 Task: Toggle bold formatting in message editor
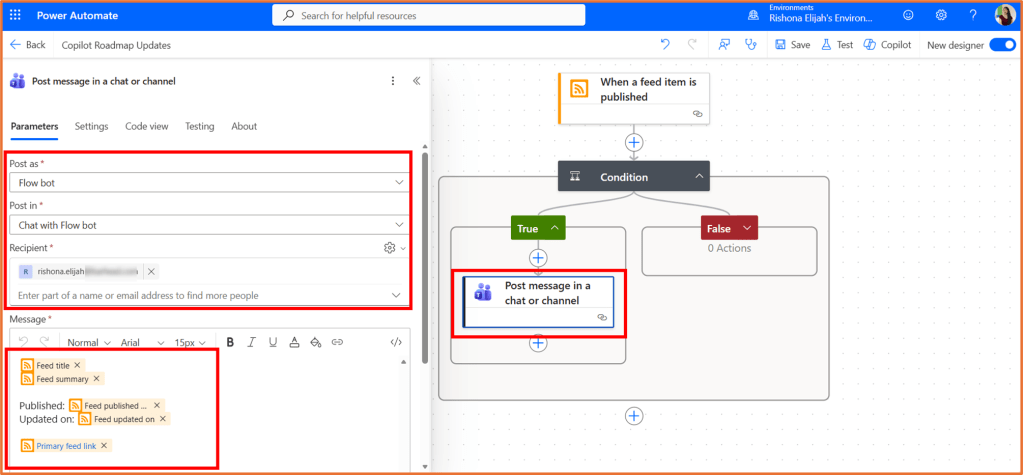click(x=230, y=342)
